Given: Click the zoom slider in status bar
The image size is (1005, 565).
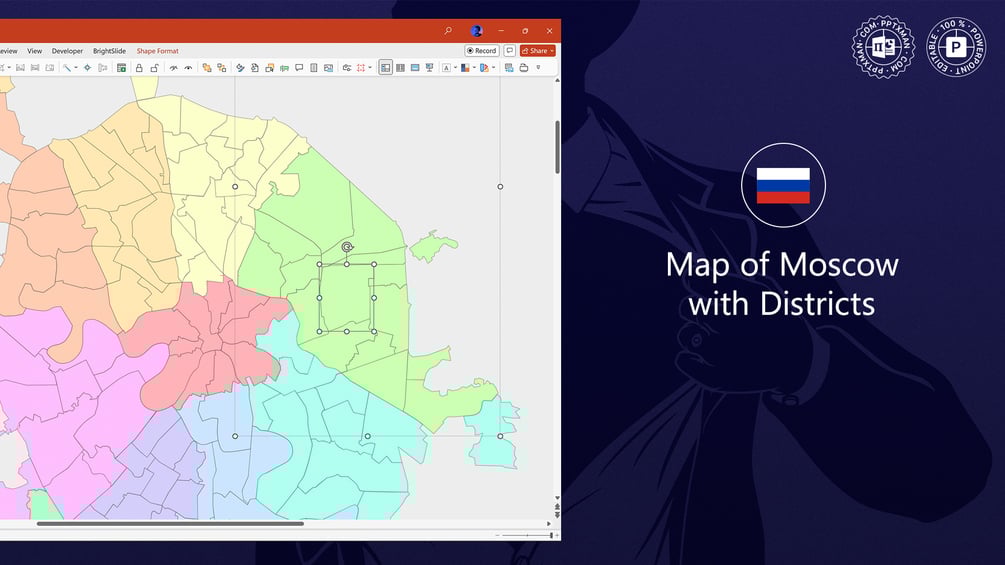Looking at the screenshot, I should [529, 535].
